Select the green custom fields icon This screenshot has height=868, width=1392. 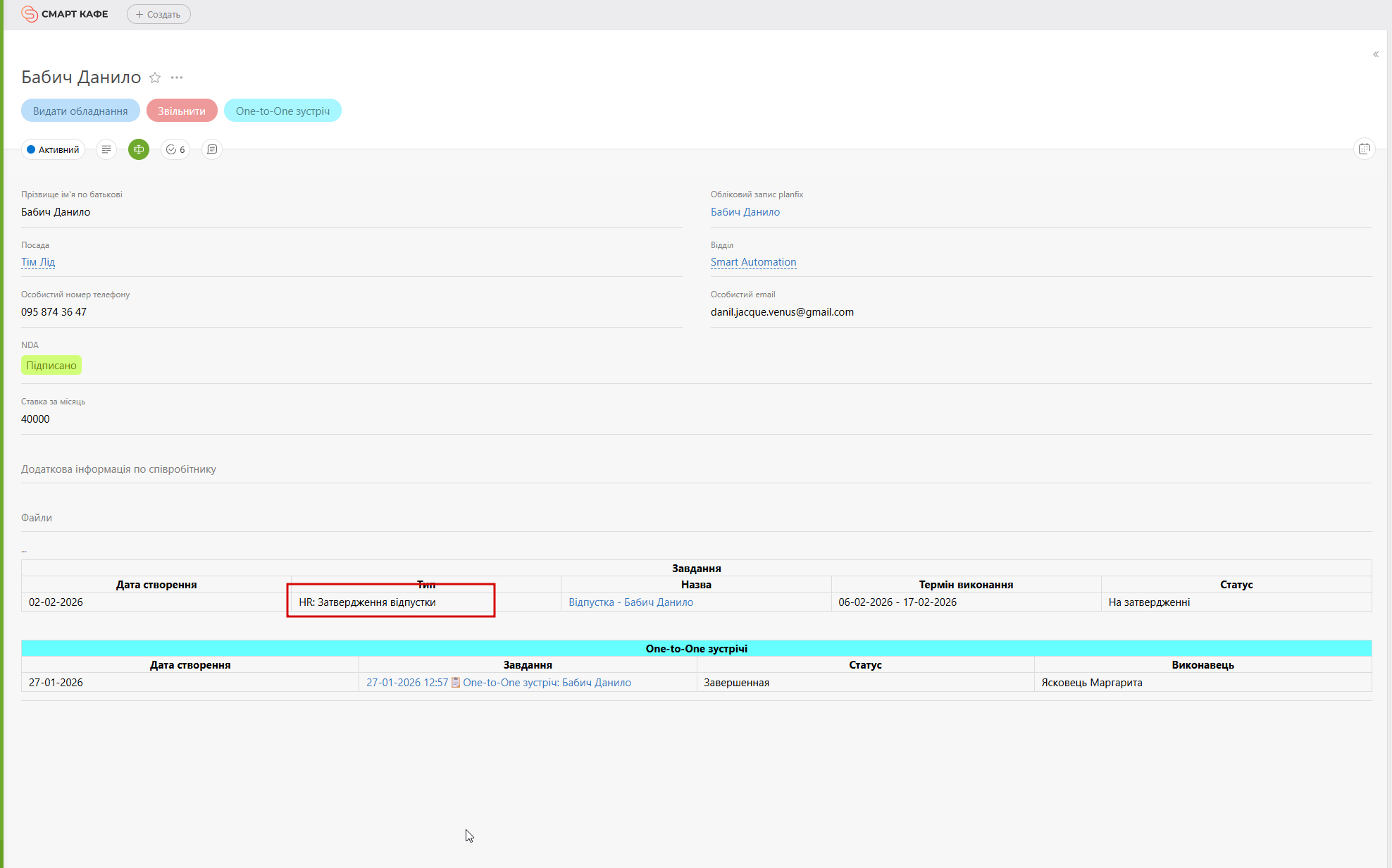(x=139, y=149)
